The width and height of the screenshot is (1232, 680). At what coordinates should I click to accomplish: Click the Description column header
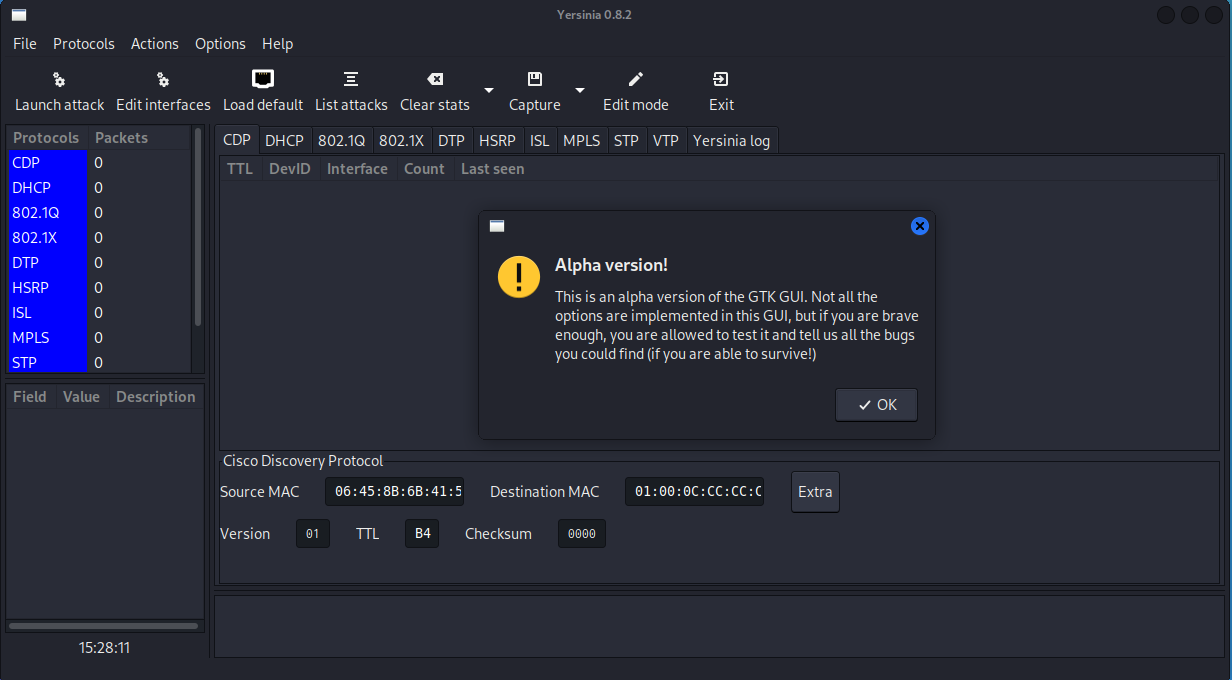click(x=155, y=397)
